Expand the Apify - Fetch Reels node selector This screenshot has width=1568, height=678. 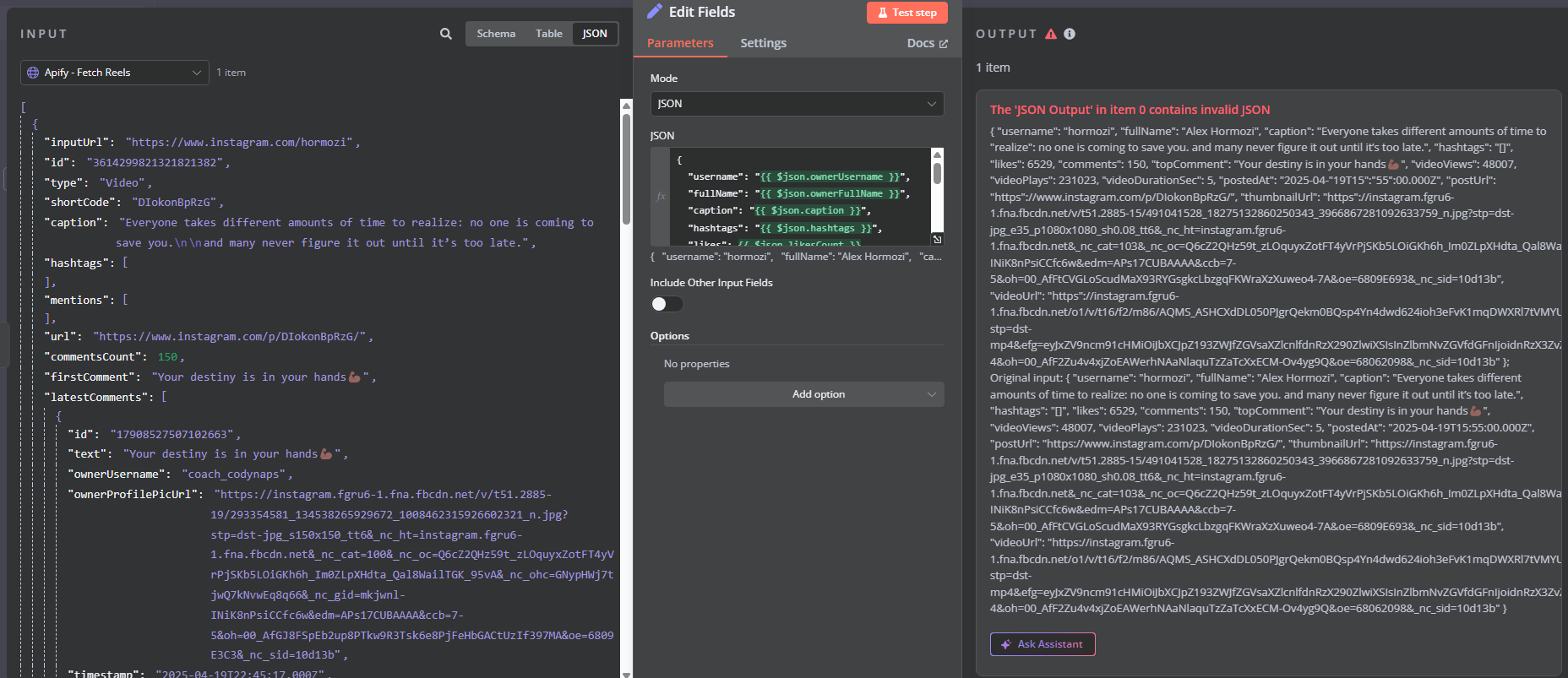tap(115, 73)
